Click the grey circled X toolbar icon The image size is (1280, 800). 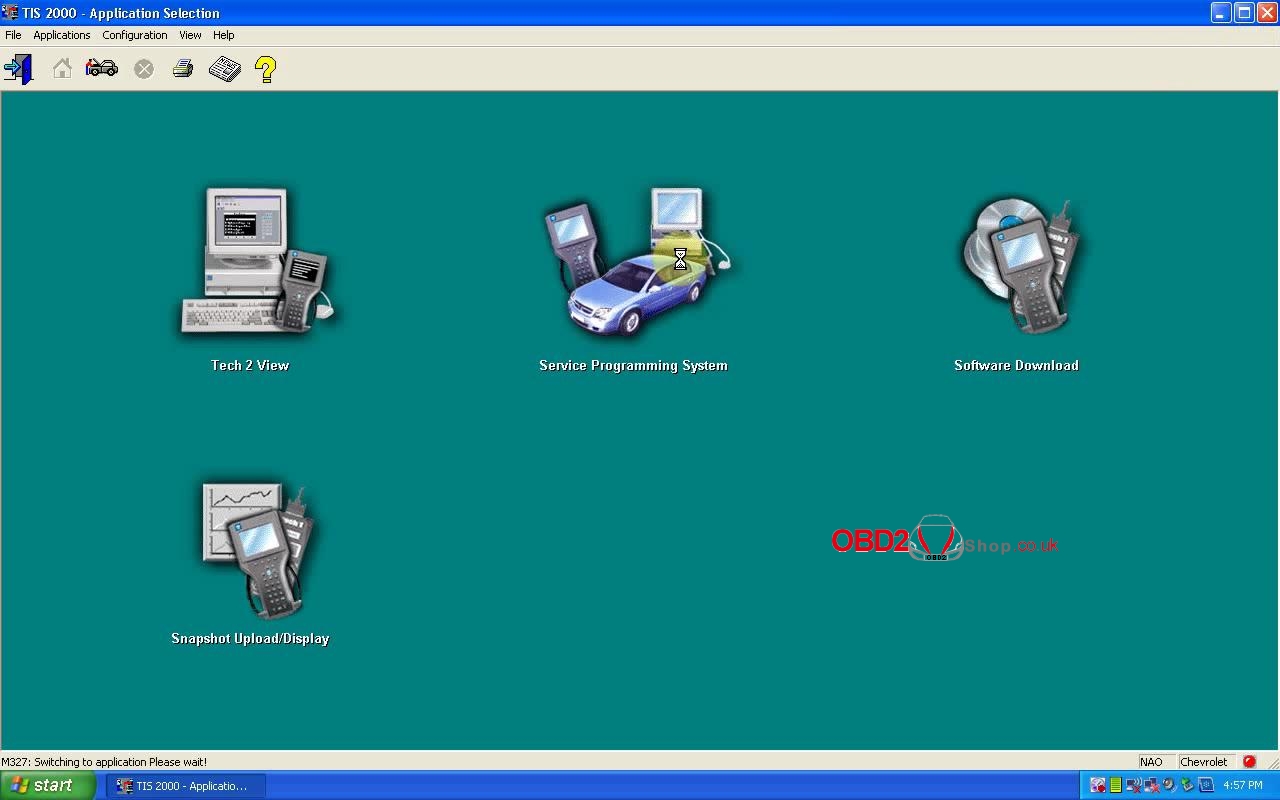(x=144, y=69)
